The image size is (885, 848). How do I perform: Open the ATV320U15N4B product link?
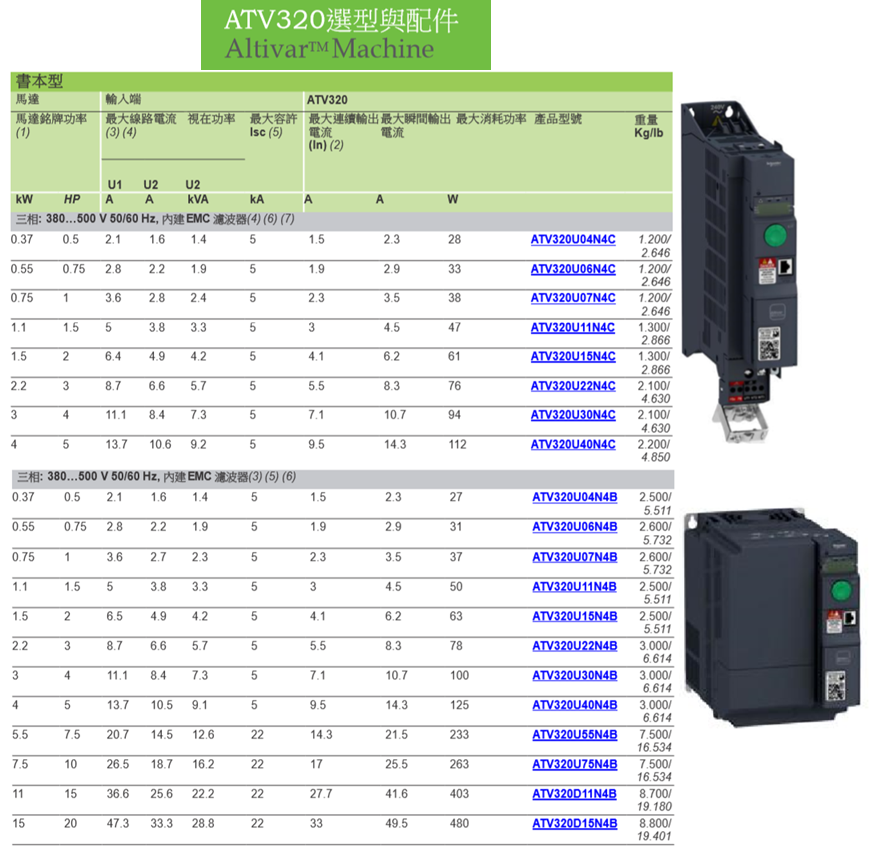[x=575, y=616]
